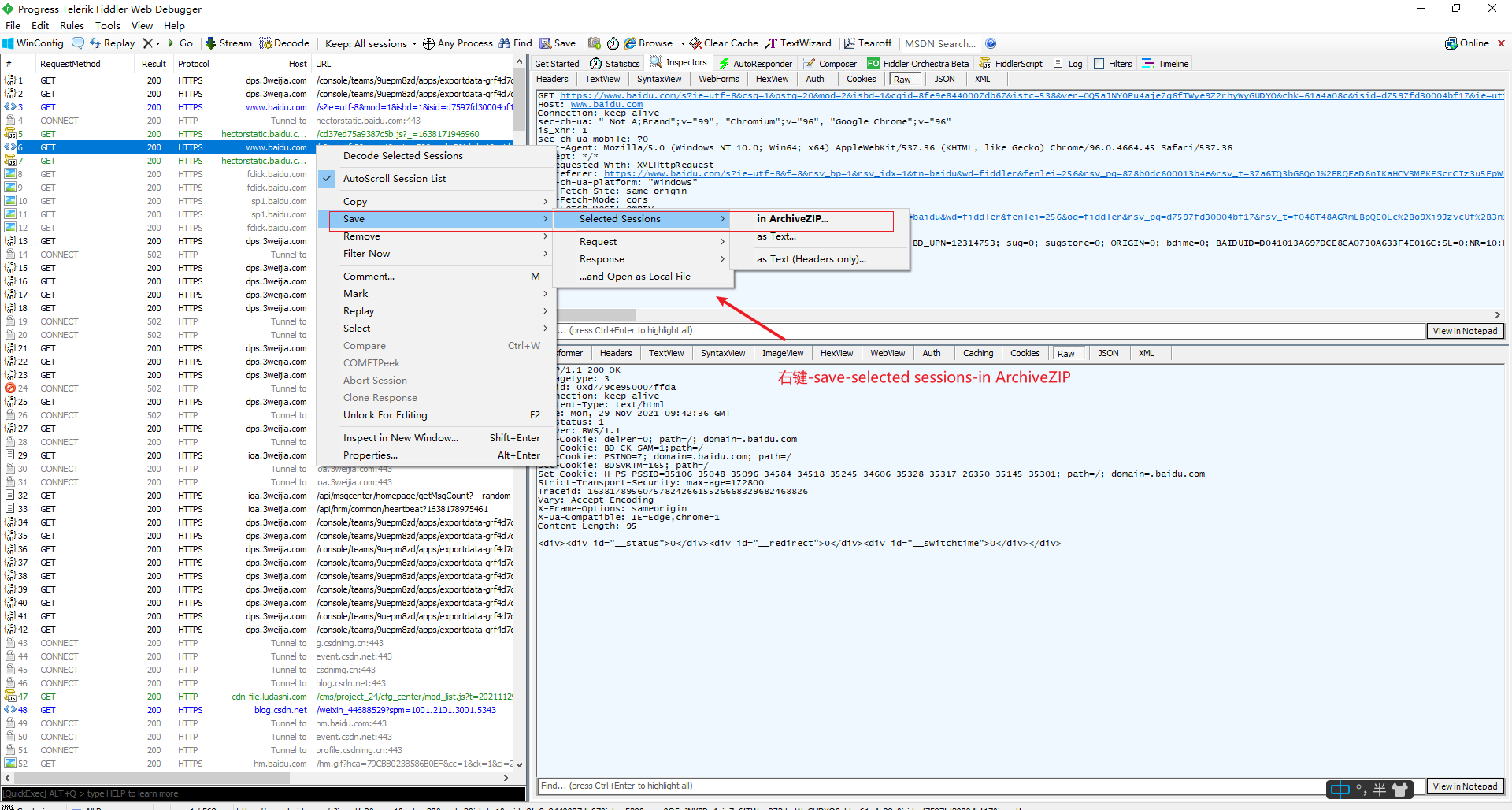Open the Keep: All sessions dropdown
The width and height of the screenshot is (1512, 810).
click(370, 43)
